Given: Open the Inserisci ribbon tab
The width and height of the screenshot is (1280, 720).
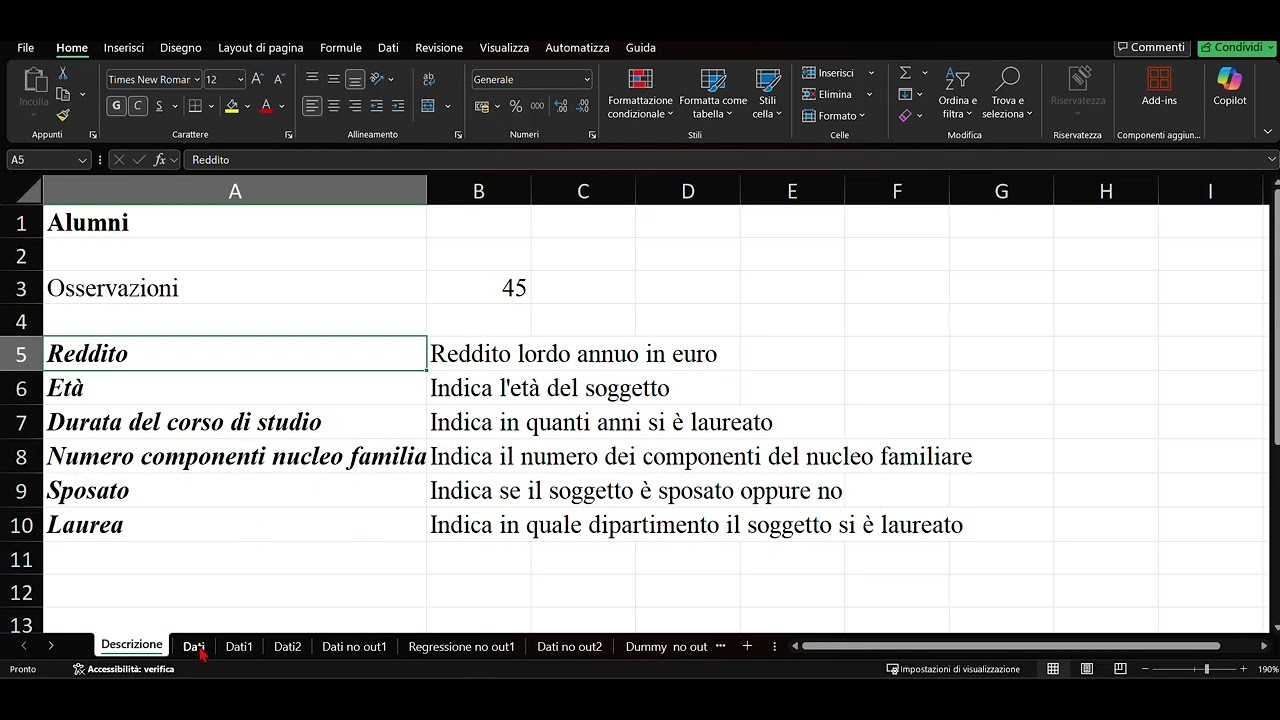Looking at the screenshot, I should [x=124, y=47].
